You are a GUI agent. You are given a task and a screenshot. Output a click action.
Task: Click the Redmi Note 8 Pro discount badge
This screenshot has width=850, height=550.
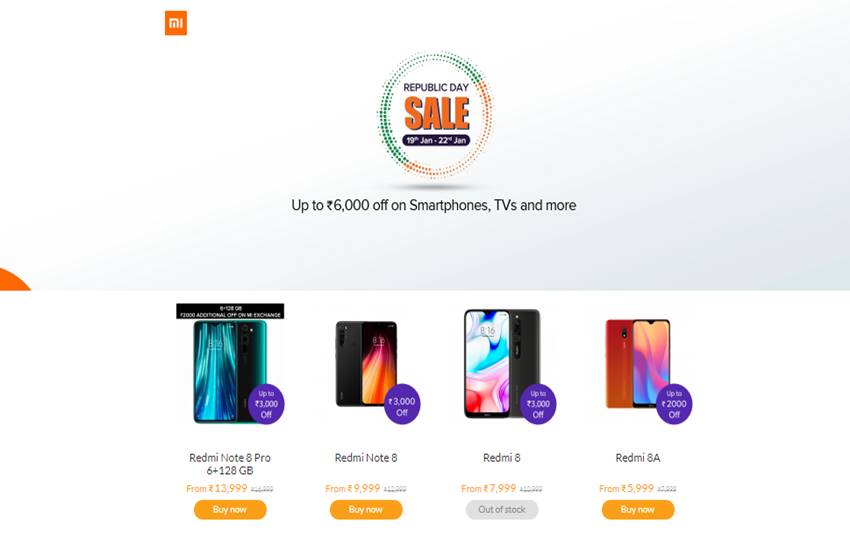(266, 404)
